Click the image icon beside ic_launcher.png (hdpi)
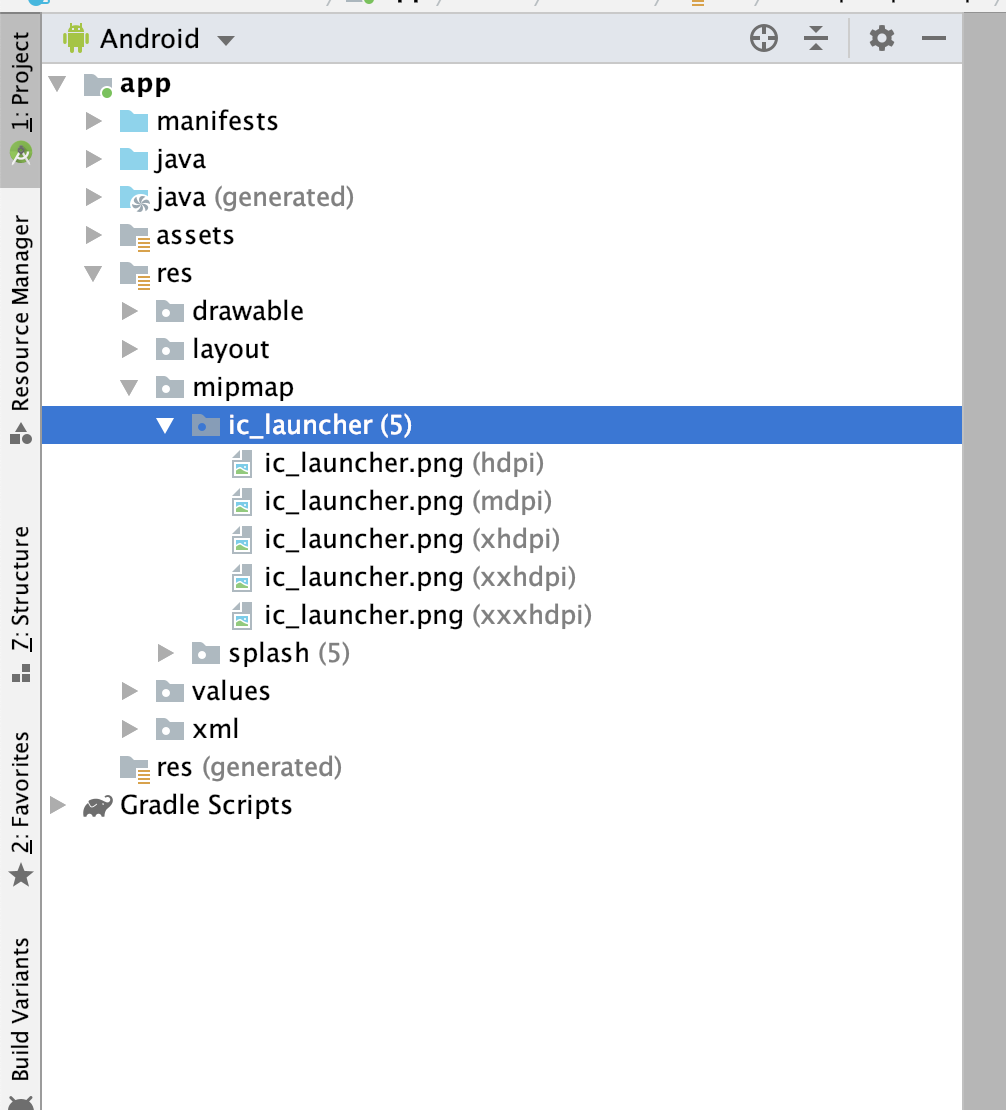This screenshot has height=1110, width=1006. [x=241, y=463]
